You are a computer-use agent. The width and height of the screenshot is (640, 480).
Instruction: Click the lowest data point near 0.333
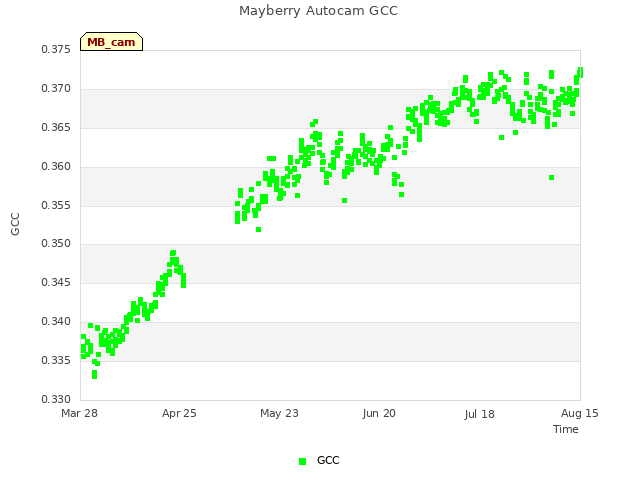94,375
